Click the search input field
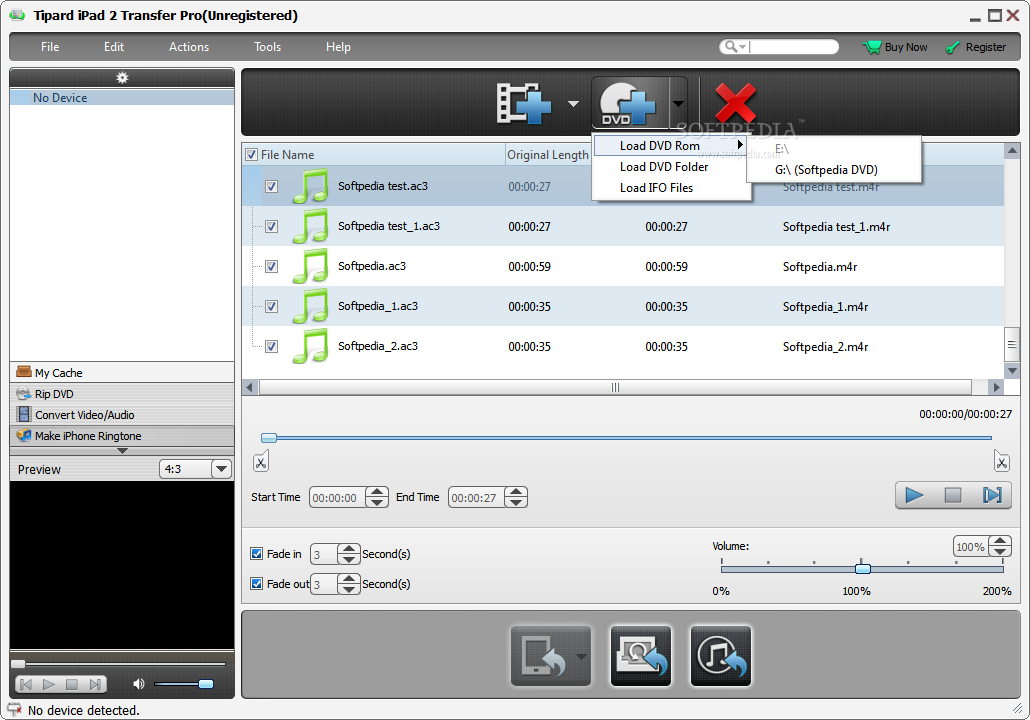This screenshot has height=720, width=1030. click(x=794, y=47)
